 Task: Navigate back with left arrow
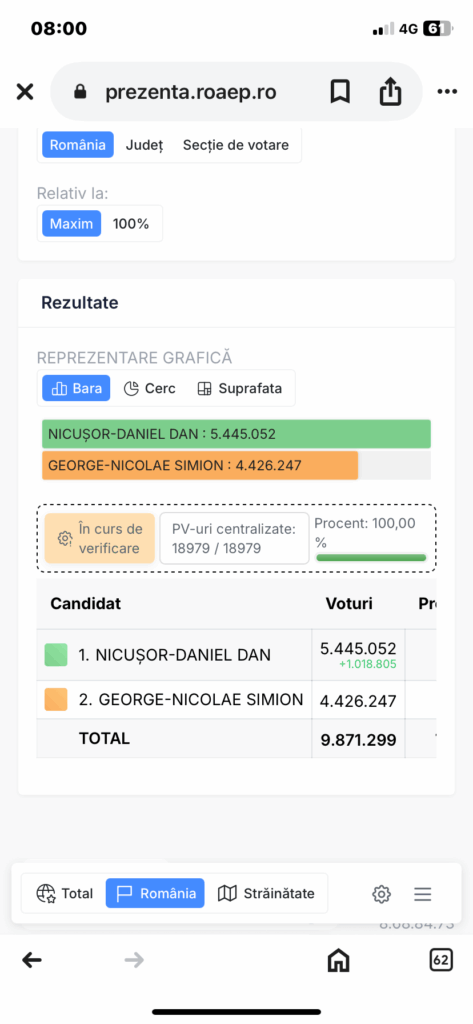point(32,959)
